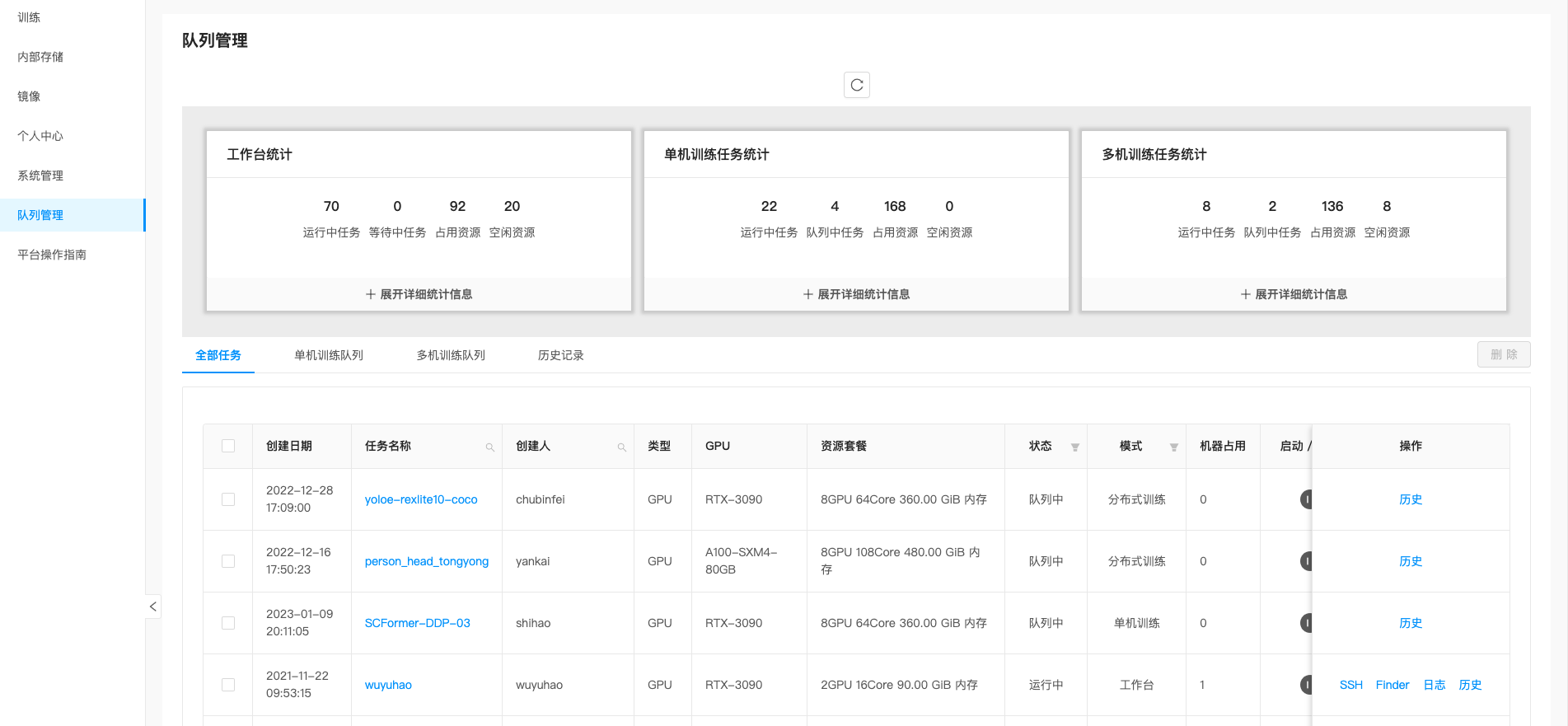1568x726 pixels.
Task: Open the mode column filter icon
Action: (x=1173, y=447)
